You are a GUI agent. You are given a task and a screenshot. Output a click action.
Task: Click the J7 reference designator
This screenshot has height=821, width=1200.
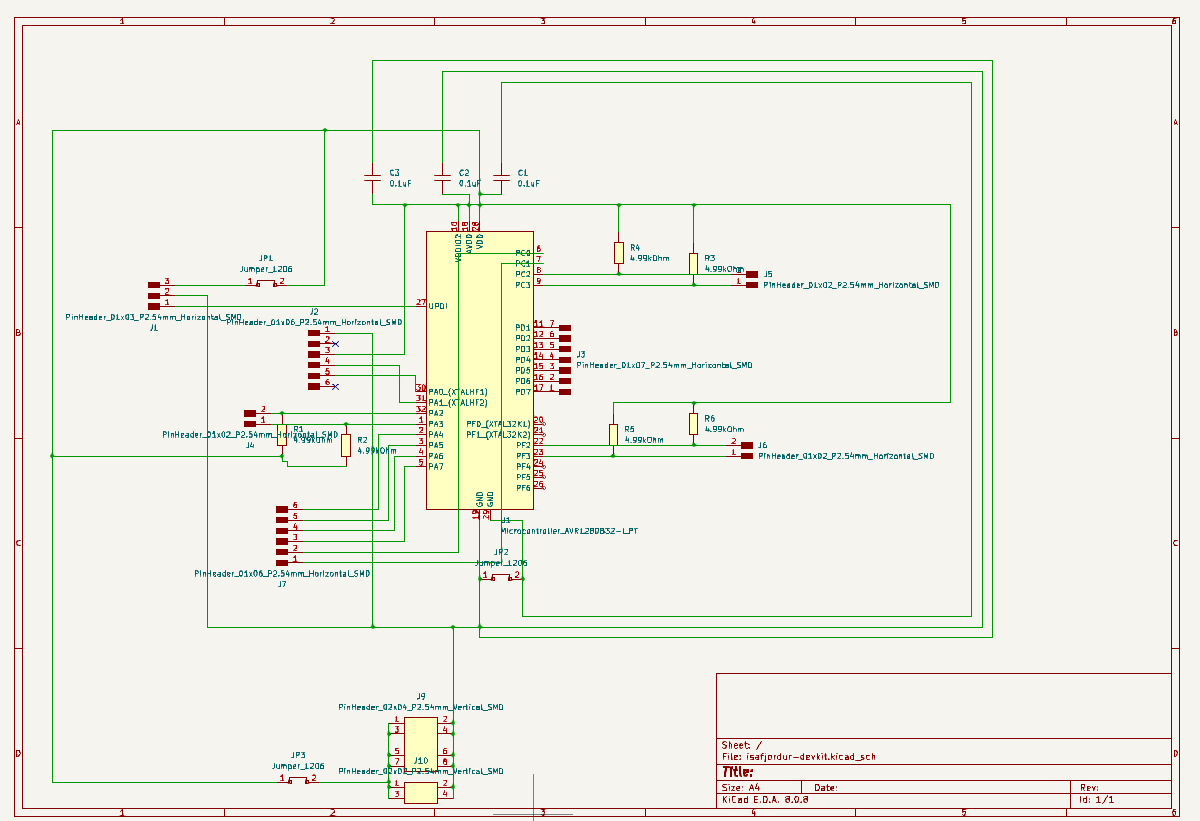282,584
